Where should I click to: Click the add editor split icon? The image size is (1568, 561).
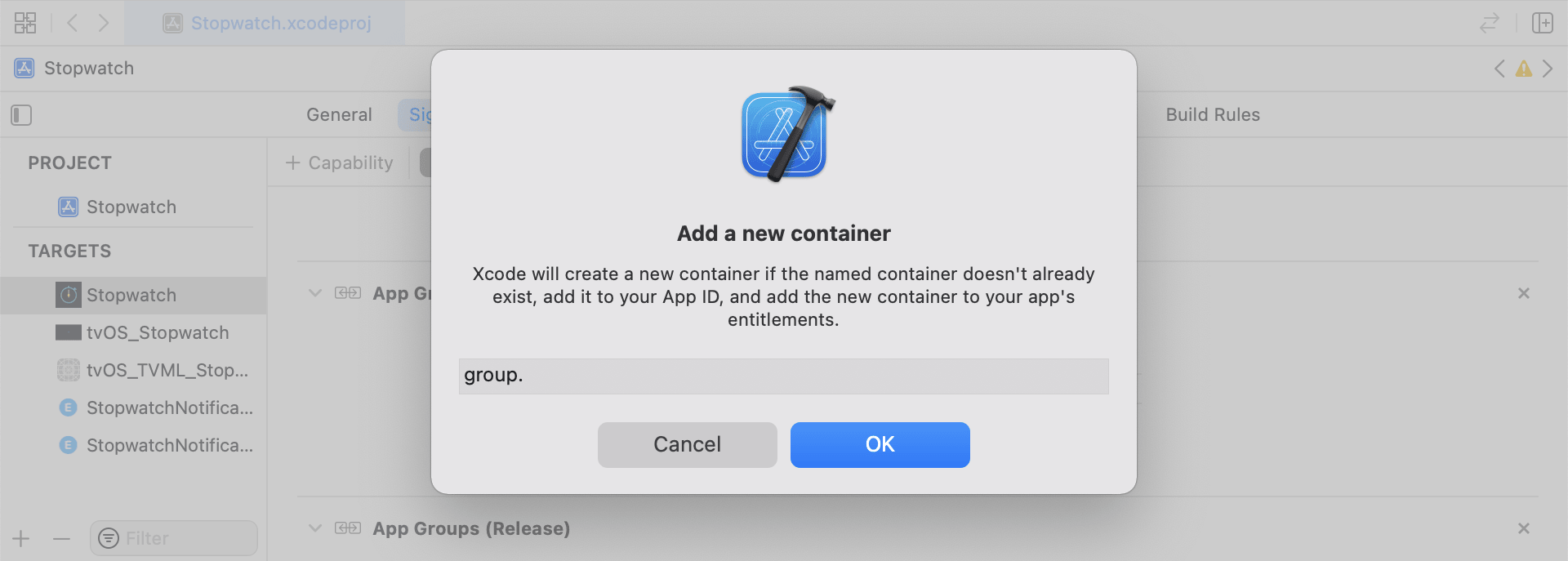(x=1542, y=23)
